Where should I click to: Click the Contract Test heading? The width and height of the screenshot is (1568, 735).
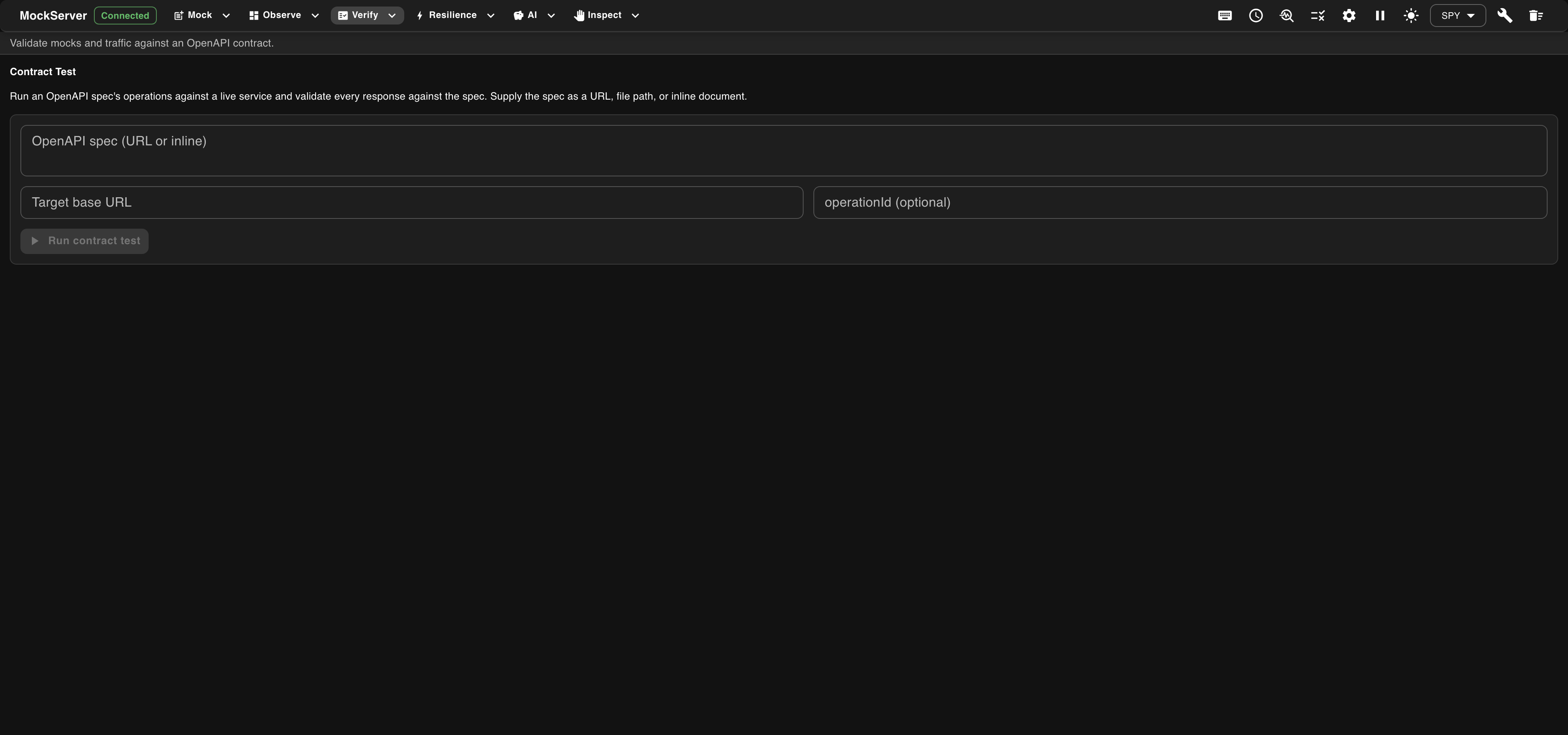(x=42, y=72)
